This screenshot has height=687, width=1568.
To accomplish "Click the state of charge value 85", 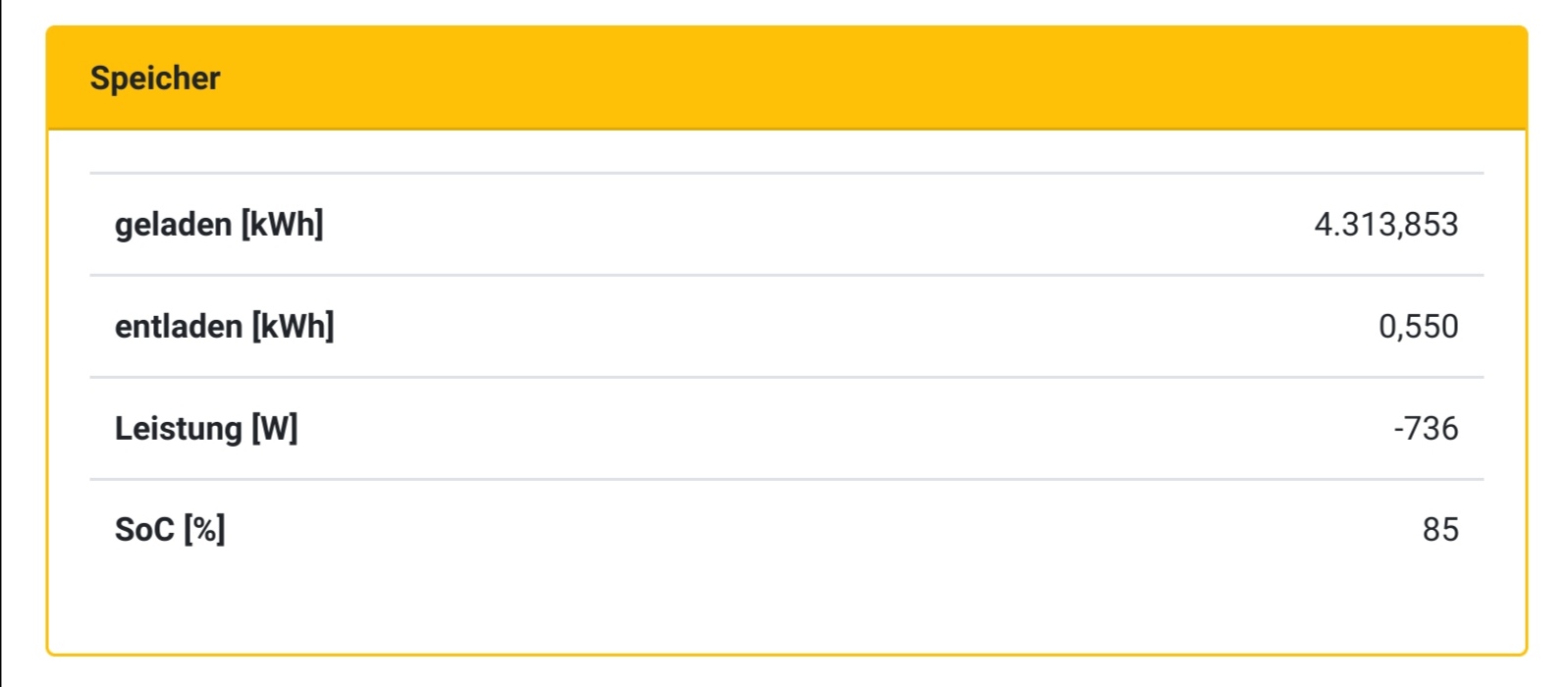I will pos(1440,530).
